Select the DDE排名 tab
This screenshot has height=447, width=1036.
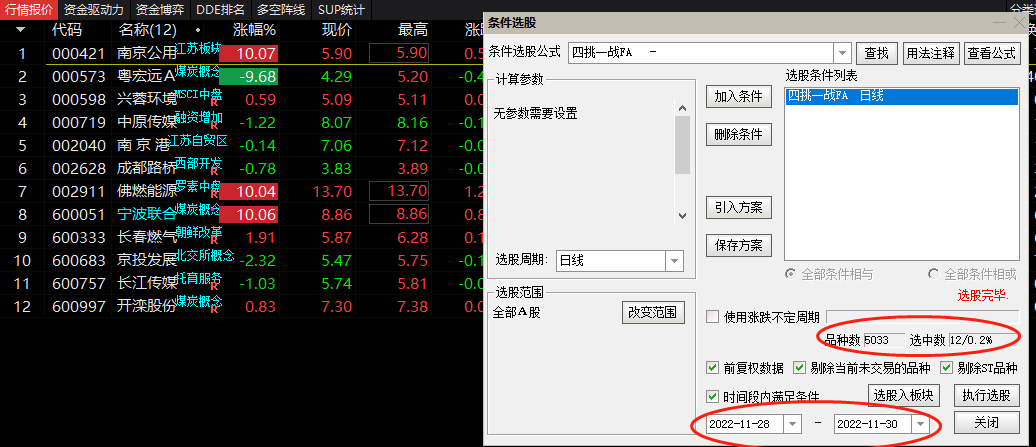pyautogui.click(x=220, y=10)
